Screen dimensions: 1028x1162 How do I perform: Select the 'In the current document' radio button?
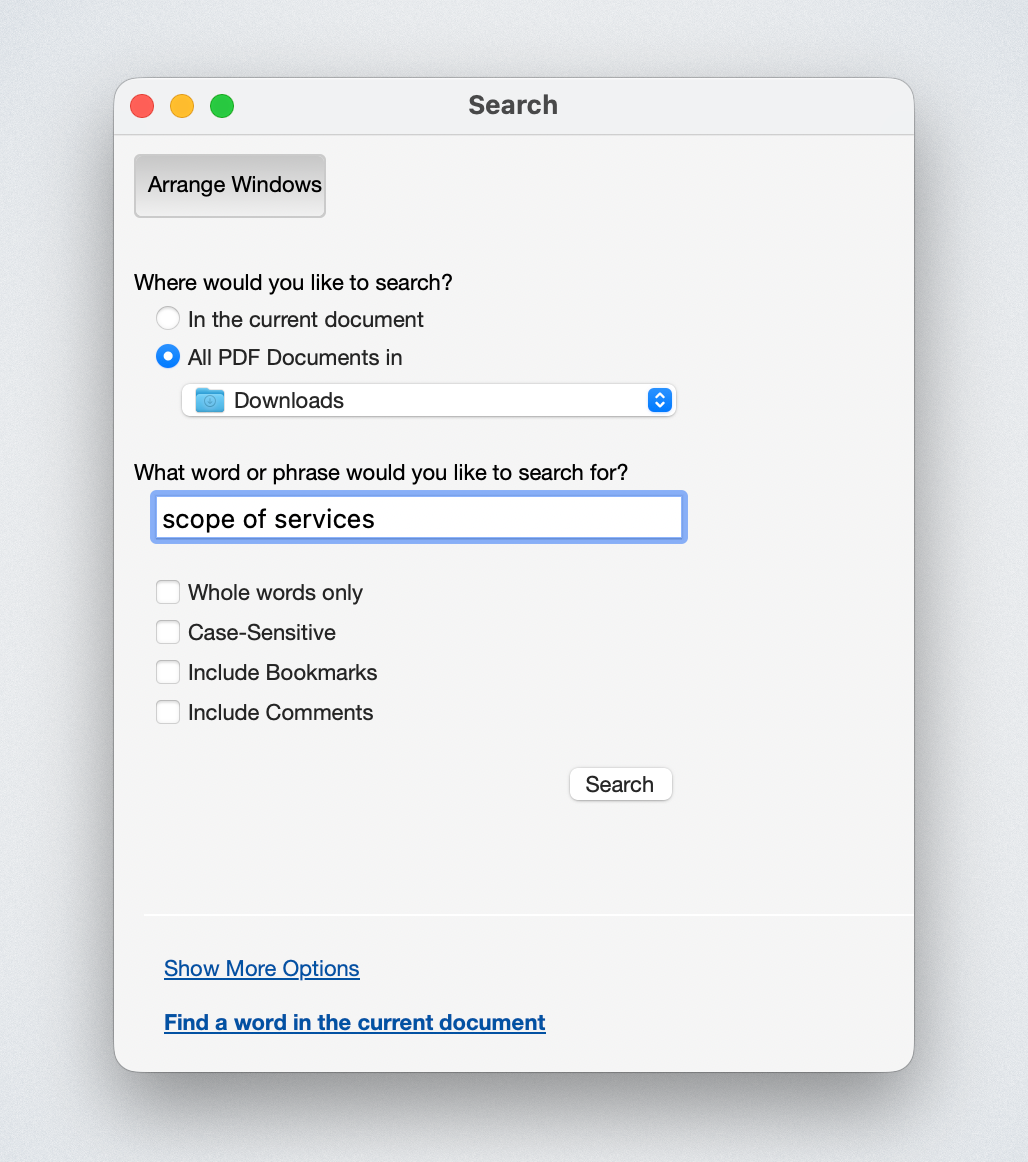click(167, 318)
